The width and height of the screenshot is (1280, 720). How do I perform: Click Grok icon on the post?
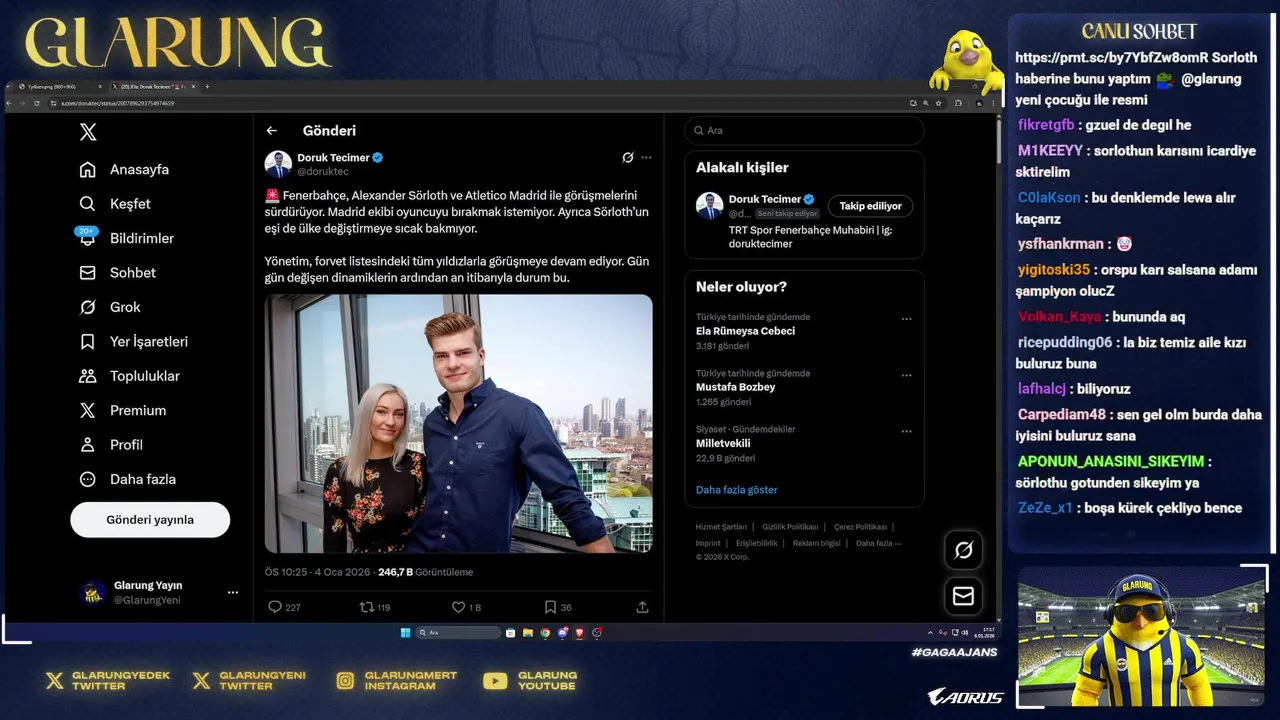click(628, 158)
